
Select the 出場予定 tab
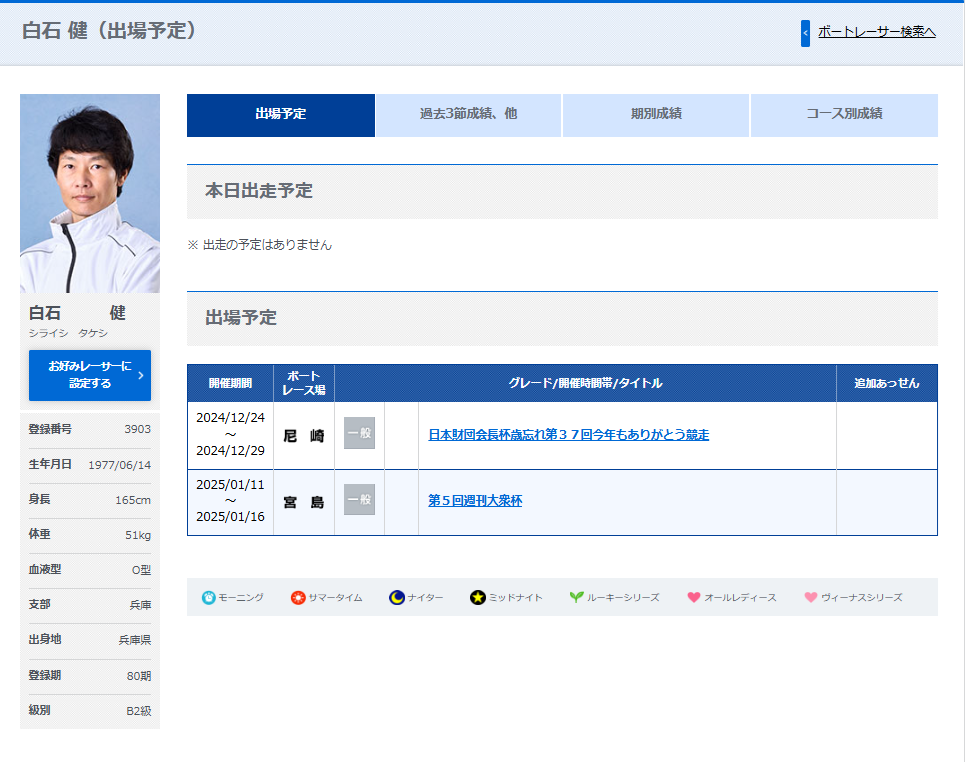pyautogui.click(x=281, y=115)
